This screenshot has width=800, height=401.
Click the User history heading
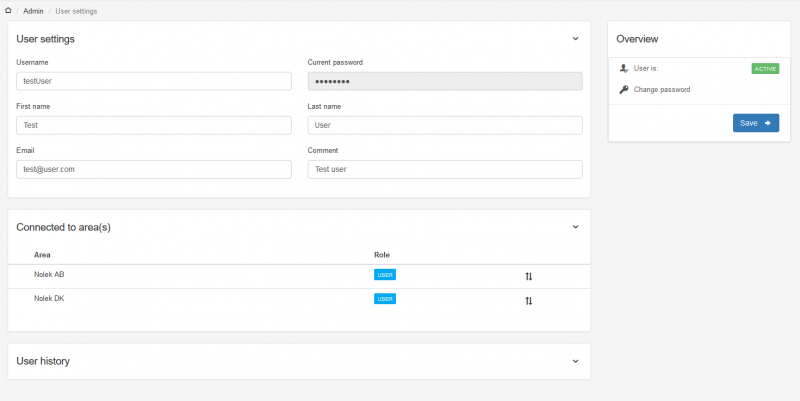pyautogui.click(x=43, y=361)
